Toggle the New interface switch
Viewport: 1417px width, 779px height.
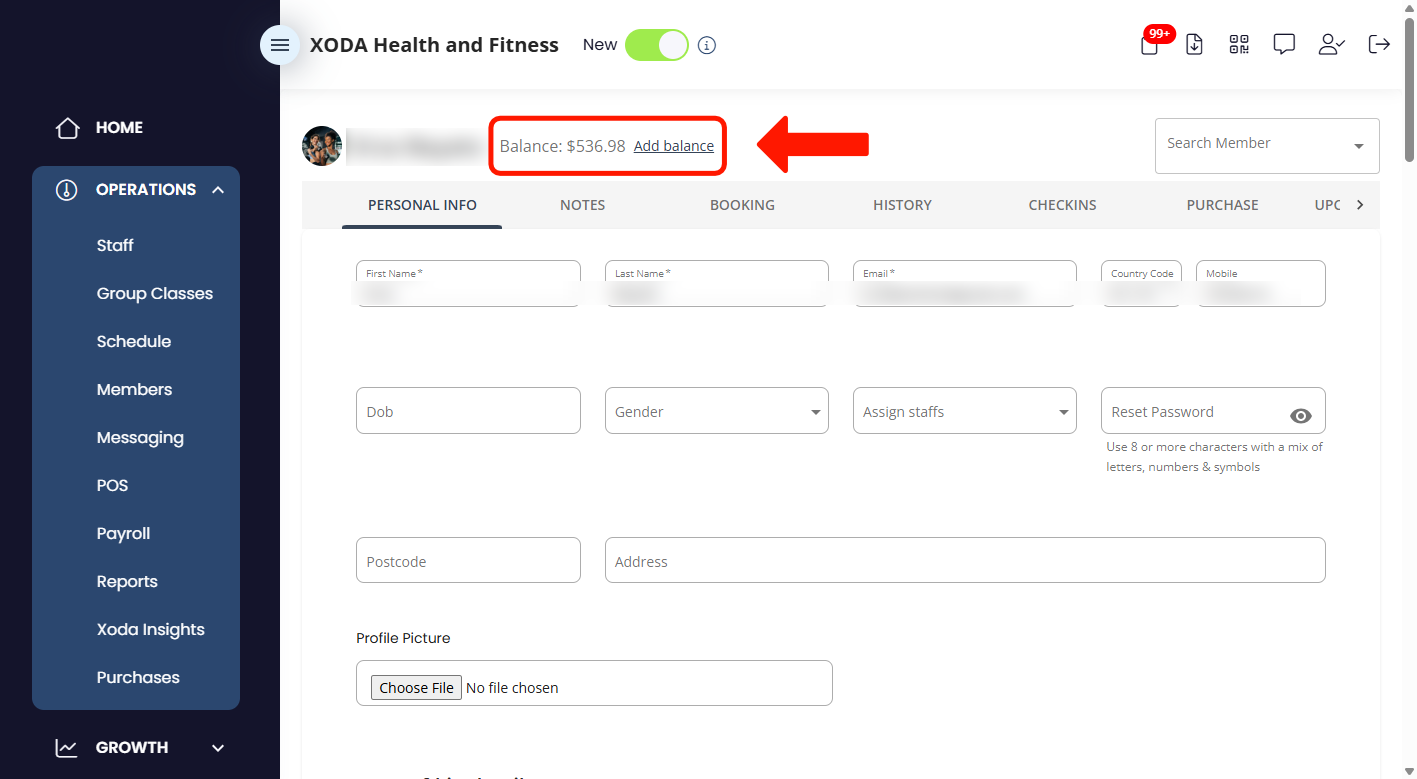[657, 45]
